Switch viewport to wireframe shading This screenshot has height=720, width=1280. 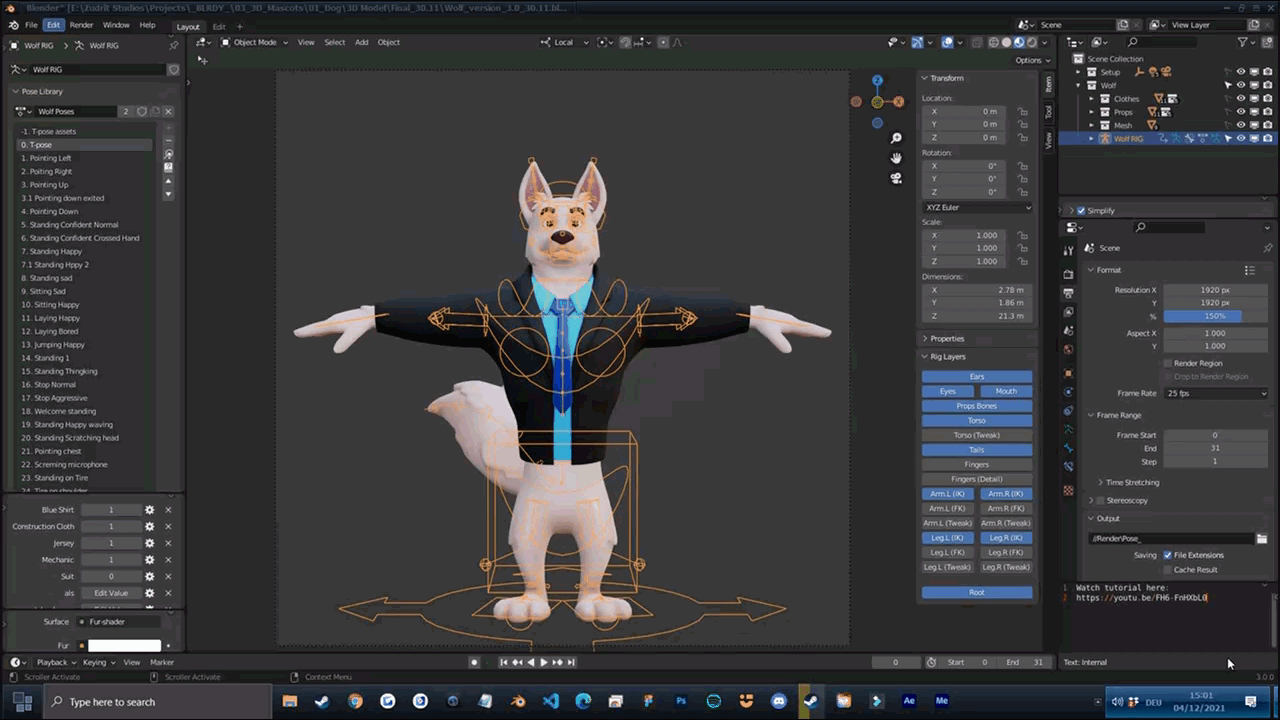click(x=994, y=42)
